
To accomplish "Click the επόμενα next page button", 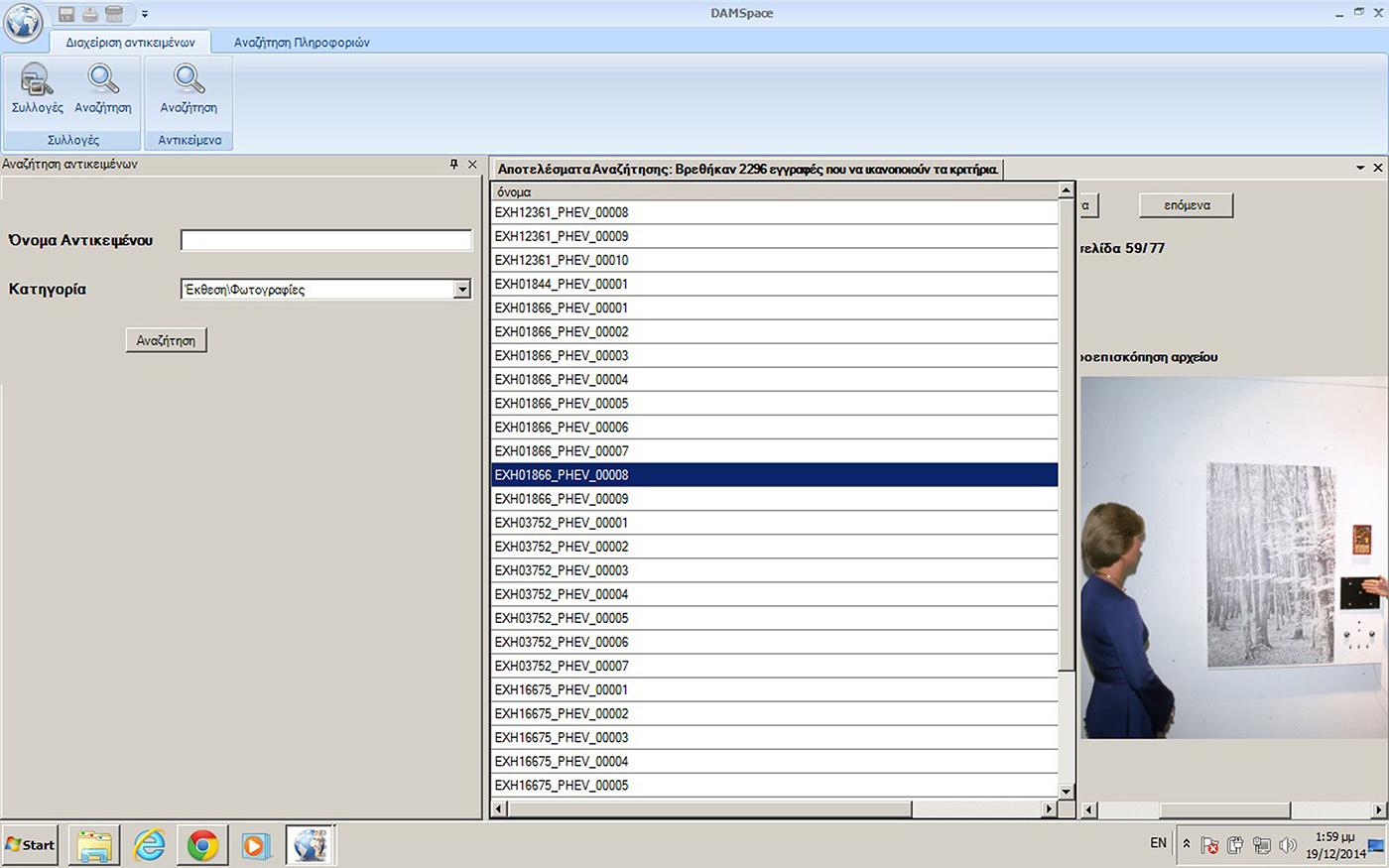I will 1187,205.
